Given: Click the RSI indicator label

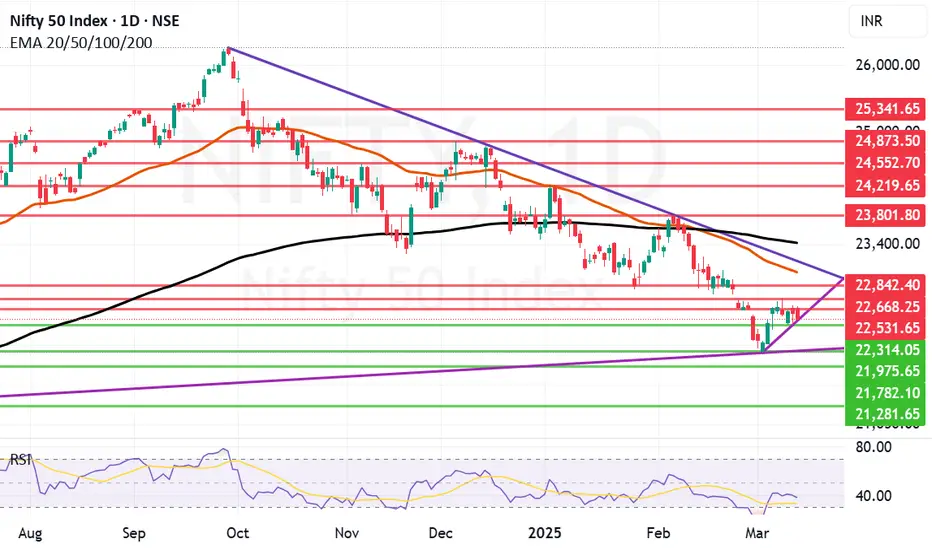Looking at the screenshot, I should [x=20, y=460].
